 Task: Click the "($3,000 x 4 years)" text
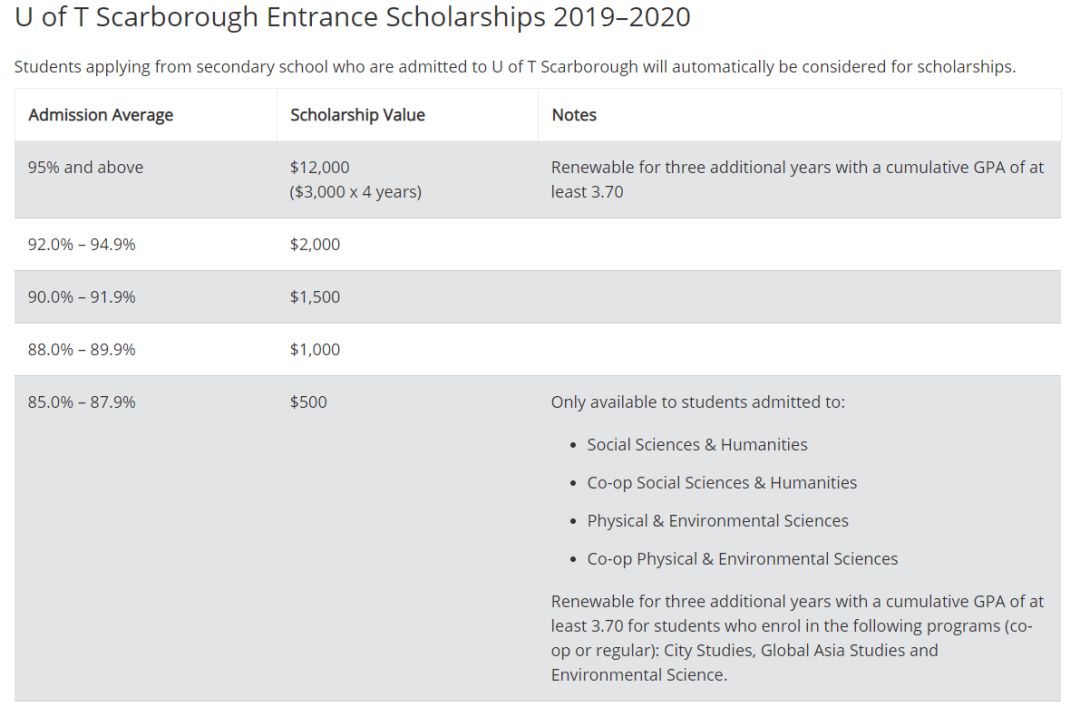pyautogui.click(x=355, y=192)
